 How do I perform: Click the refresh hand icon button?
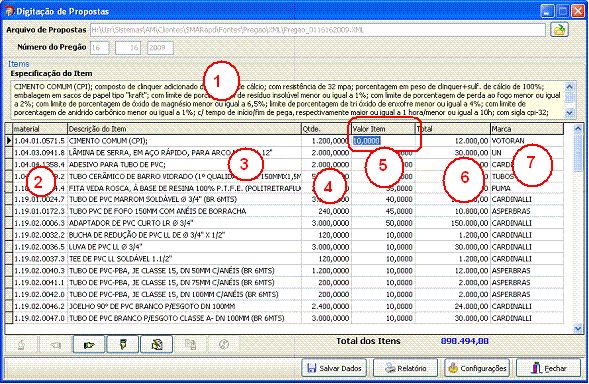157,344
